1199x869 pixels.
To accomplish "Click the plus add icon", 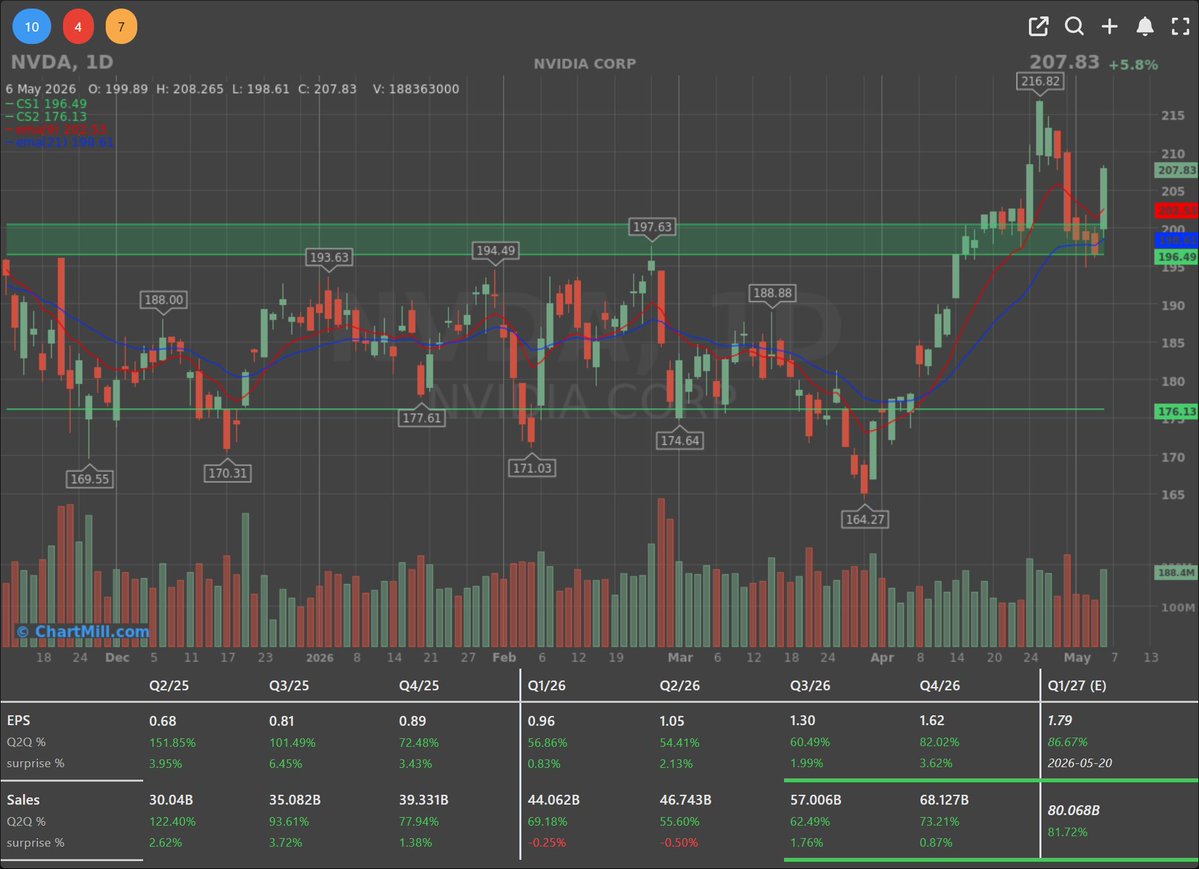I will click(x=1110, y=27).
